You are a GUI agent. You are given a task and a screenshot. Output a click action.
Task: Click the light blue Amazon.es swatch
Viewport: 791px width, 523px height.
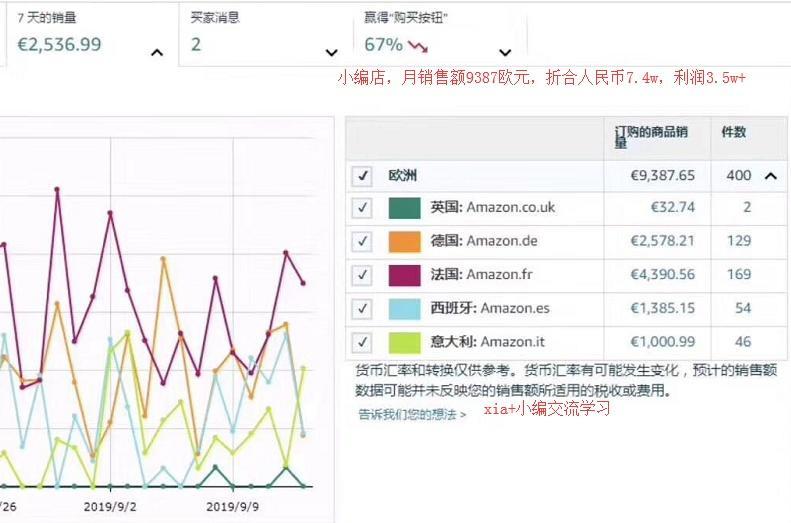pos(405,309)
